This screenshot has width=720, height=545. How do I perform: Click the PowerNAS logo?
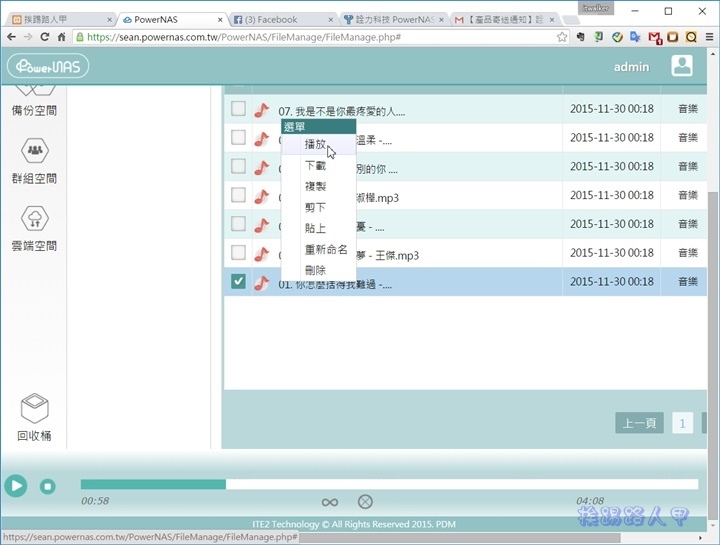[x=47, y=67]
